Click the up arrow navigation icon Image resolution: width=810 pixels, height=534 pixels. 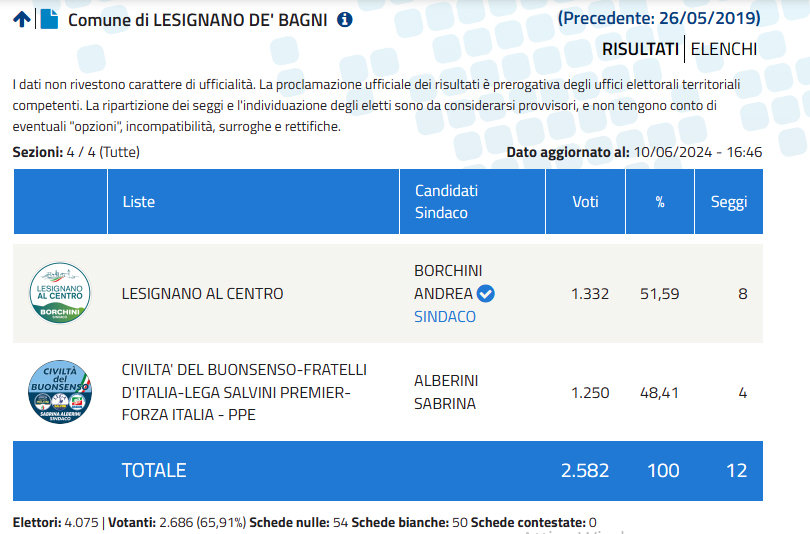pos(22,20)
